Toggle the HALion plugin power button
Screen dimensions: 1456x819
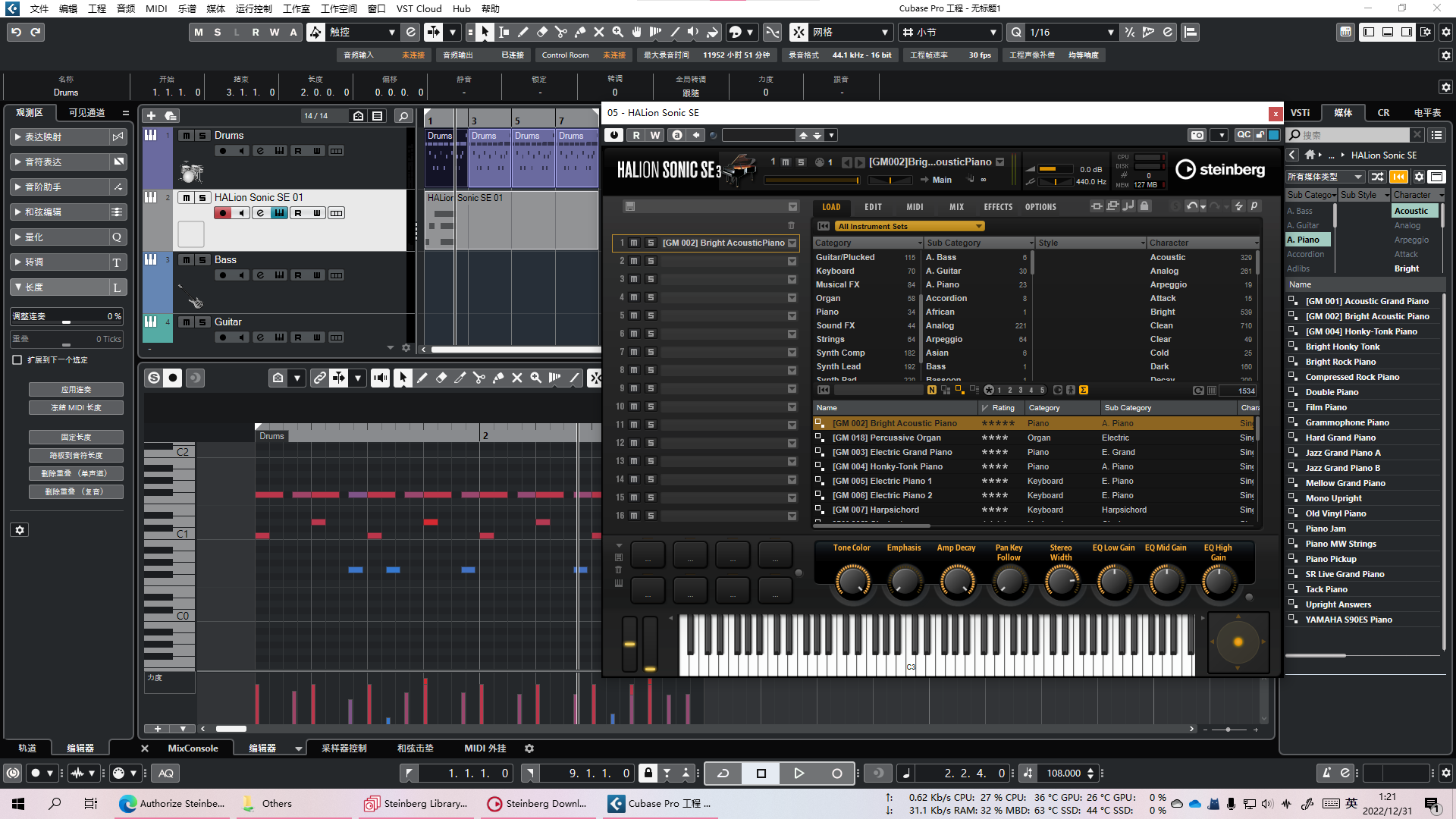tap(613, 135)
